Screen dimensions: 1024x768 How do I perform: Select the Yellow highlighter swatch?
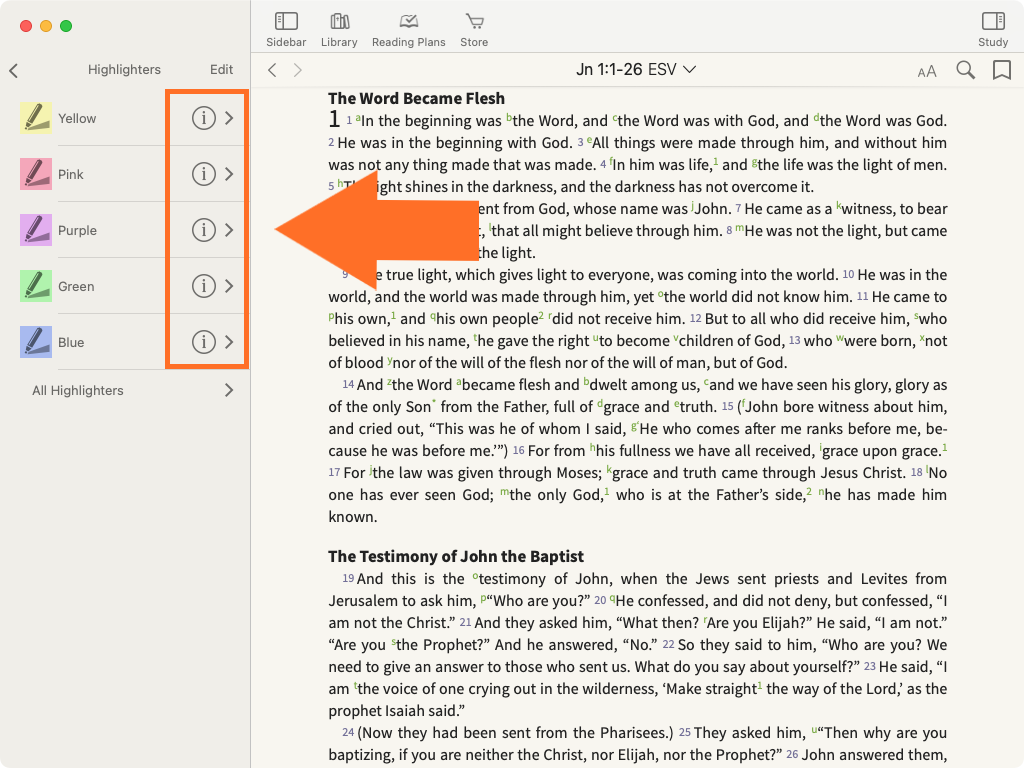(x=36, y=118)
